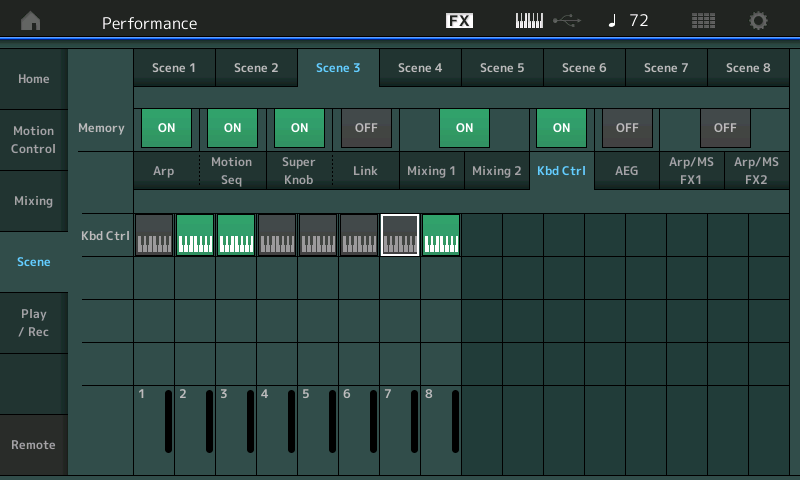Open the Motion Control sidebar page
The image size is (800, 480).
[x=34, y=140]
